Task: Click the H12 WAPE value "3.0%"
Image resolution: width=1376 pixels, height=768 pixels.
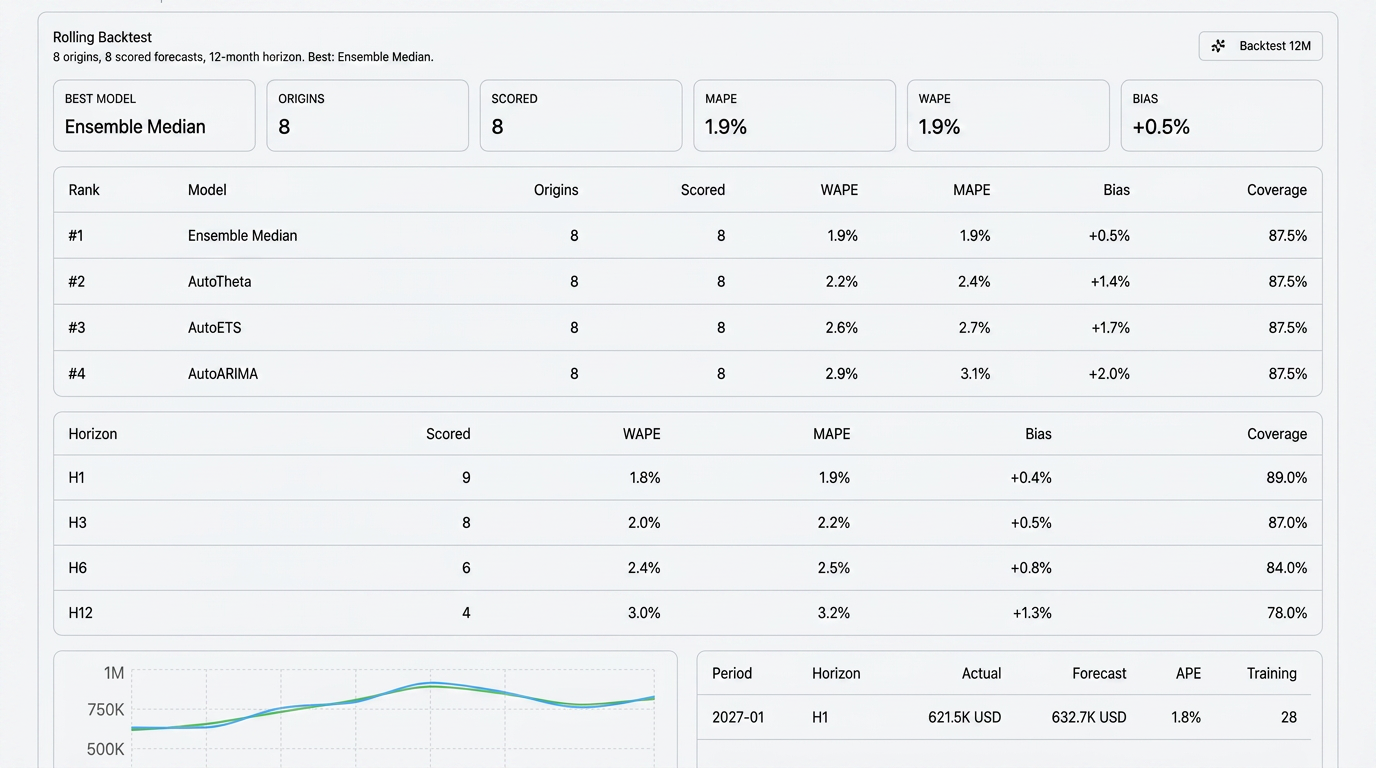Action: (x=644, y=613)
